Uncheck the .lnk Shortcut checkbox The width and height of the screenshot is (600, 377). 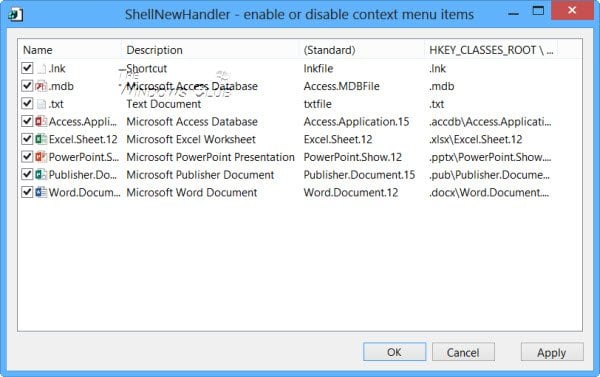coord(27,68)
